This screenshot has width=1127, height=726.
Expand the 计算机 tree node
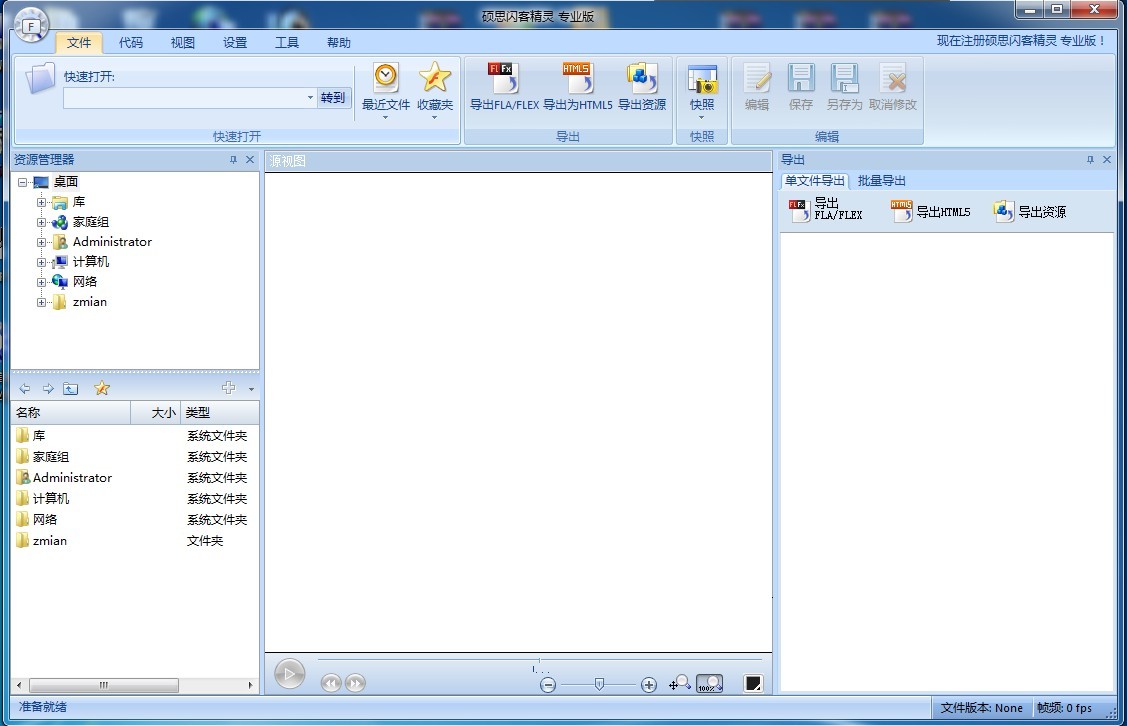coord(42,262)
